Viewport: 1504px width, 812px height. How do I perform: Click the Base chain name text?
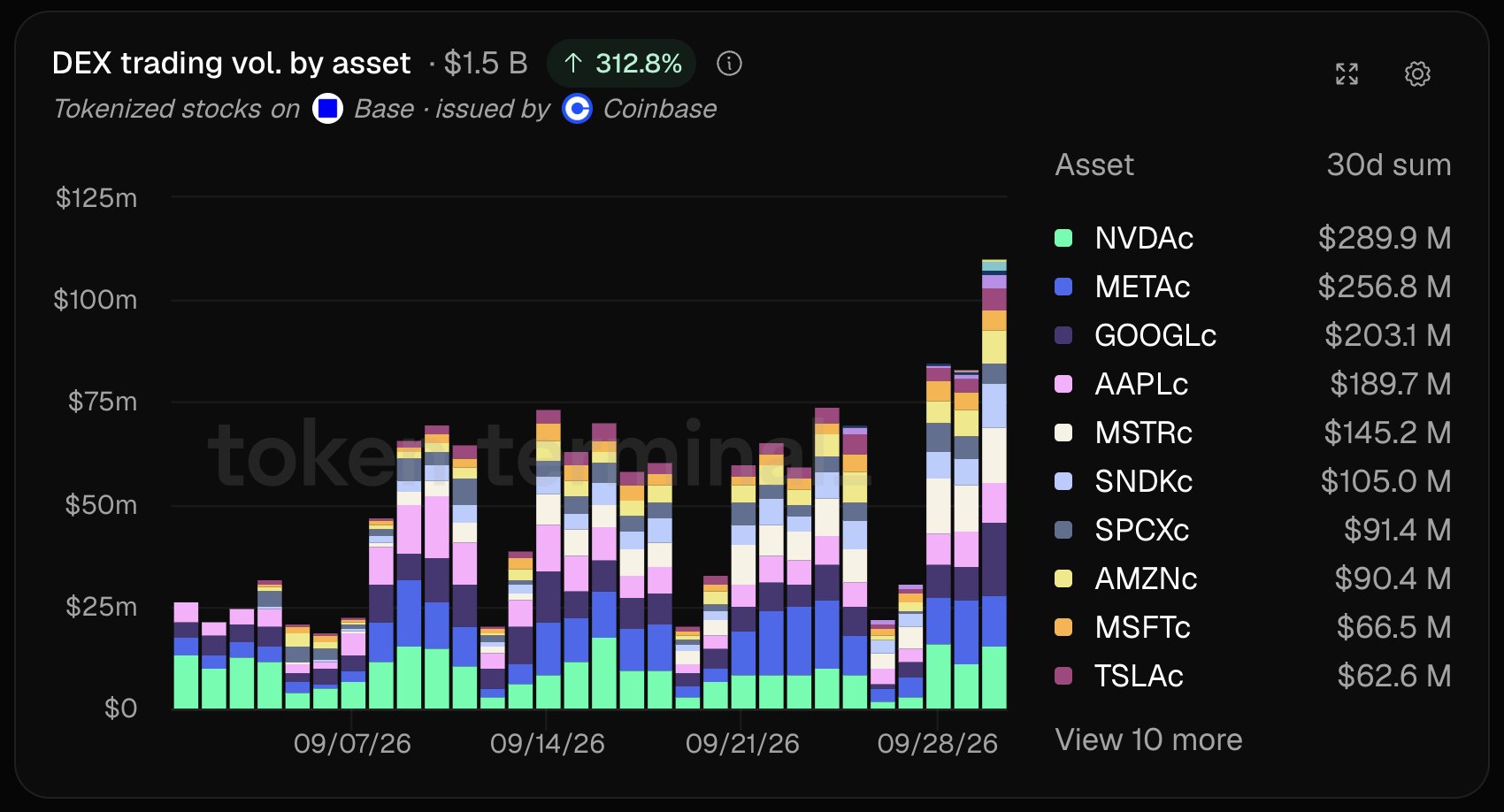coord(384,109)
